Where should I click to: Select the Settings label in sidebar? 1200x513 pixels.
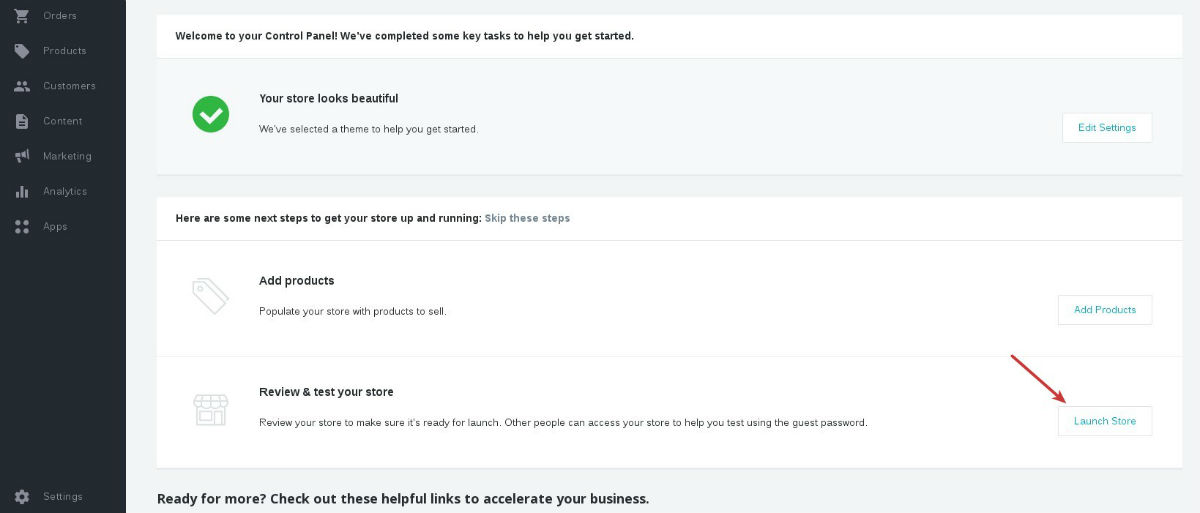point(63,497)
